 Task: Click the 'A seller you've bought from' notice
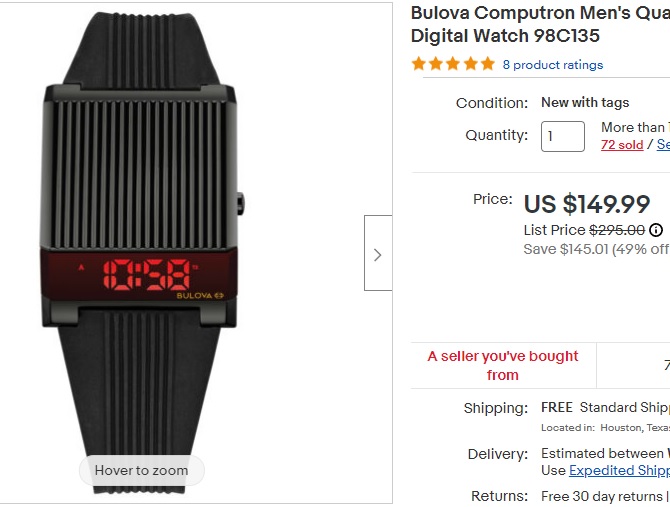[503, 365]
